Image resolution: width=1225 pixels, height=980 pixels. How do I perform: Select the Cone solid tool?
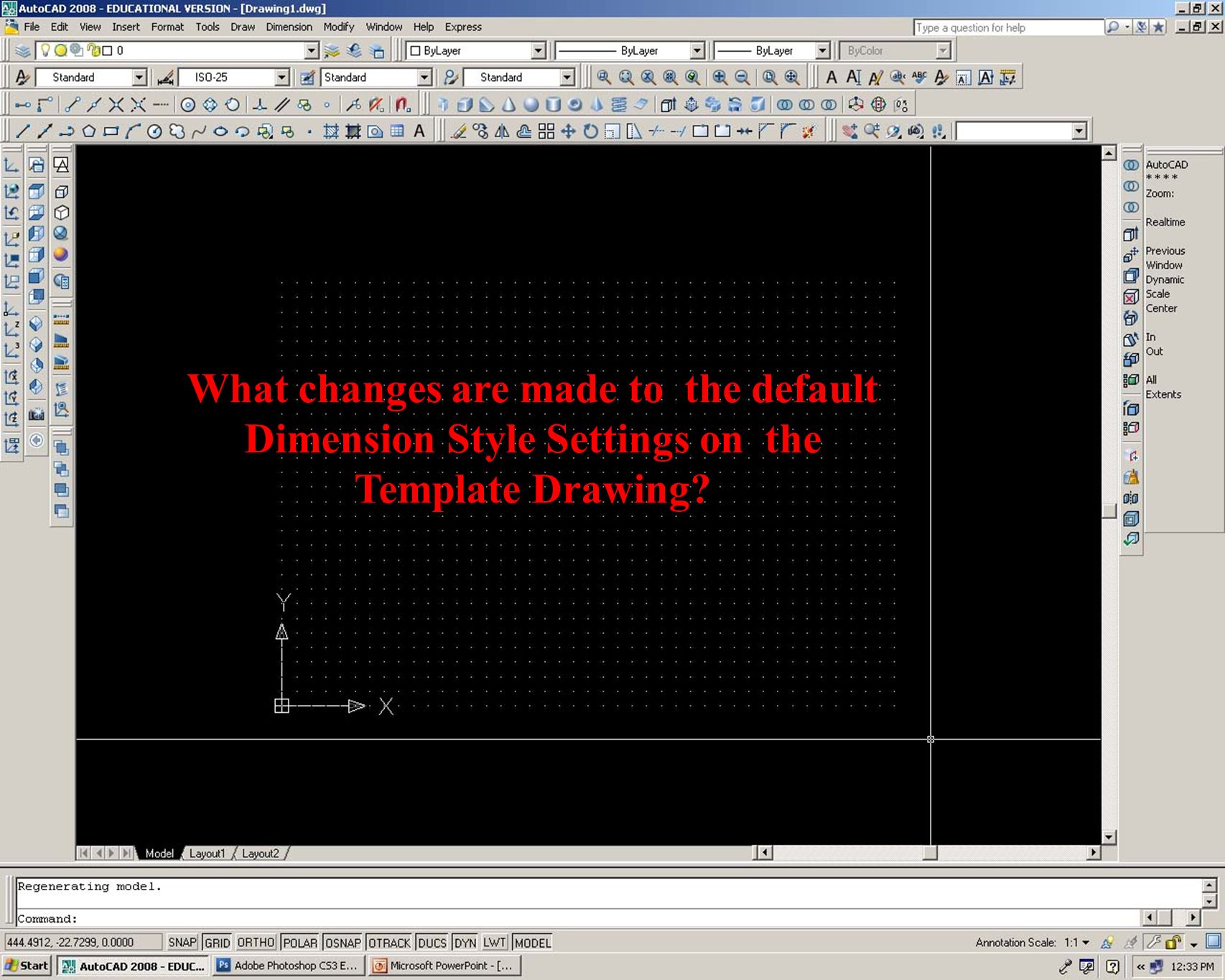[508, 105]
